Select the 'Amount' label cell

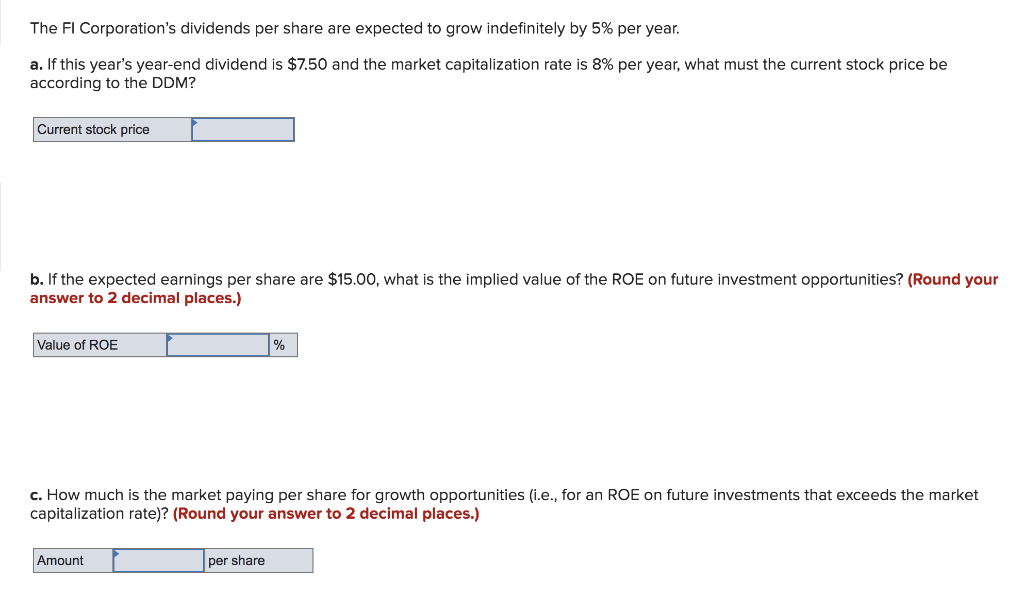[x=73, y=560]
